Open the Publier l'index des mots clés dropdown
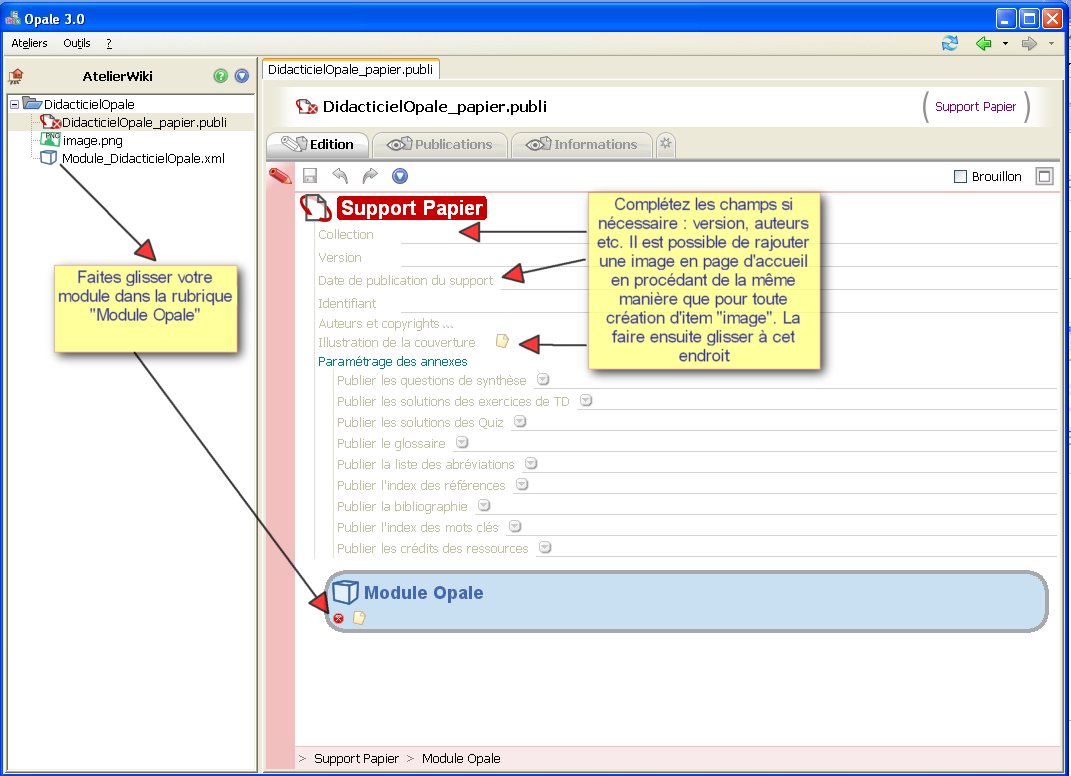This screenshot has width=1071, height=776. coord(516,527)
